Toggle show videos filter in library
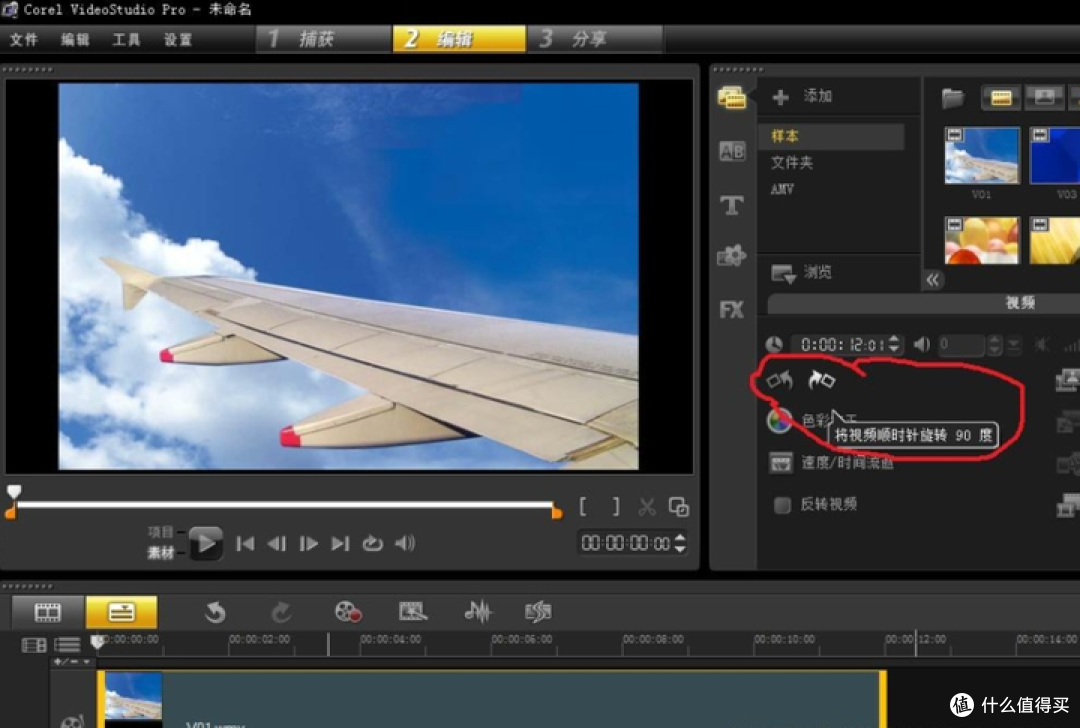This screenshot has width=1080, height=728. coord(1001,98)
